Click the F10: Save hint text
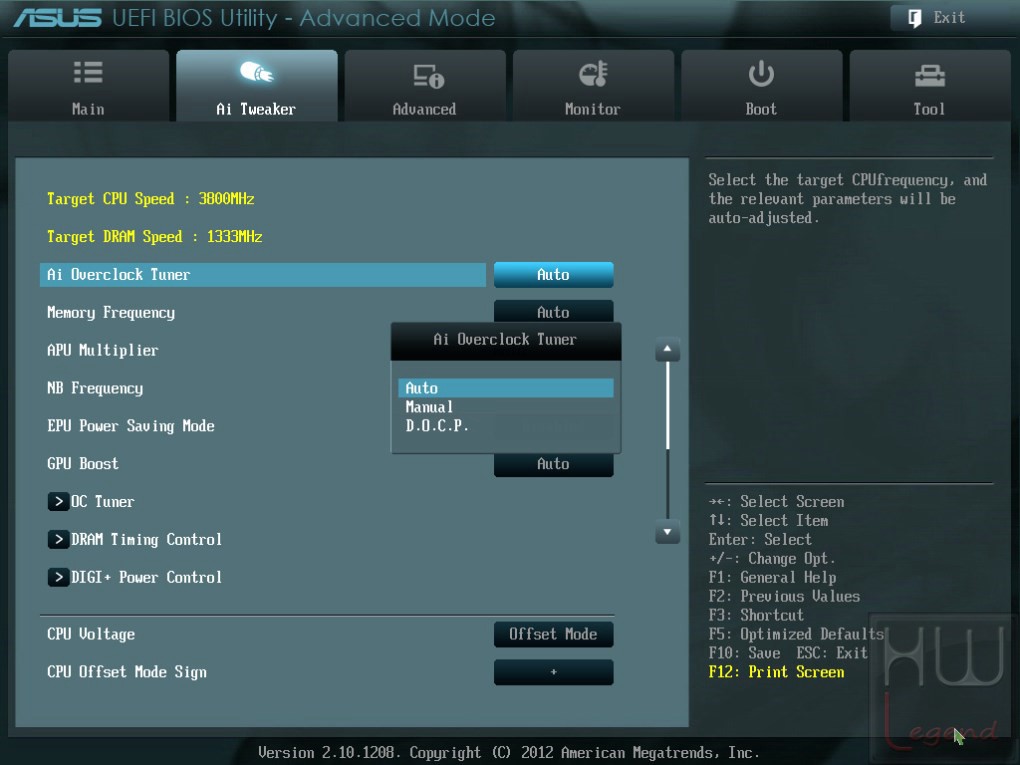 (744, 653)
